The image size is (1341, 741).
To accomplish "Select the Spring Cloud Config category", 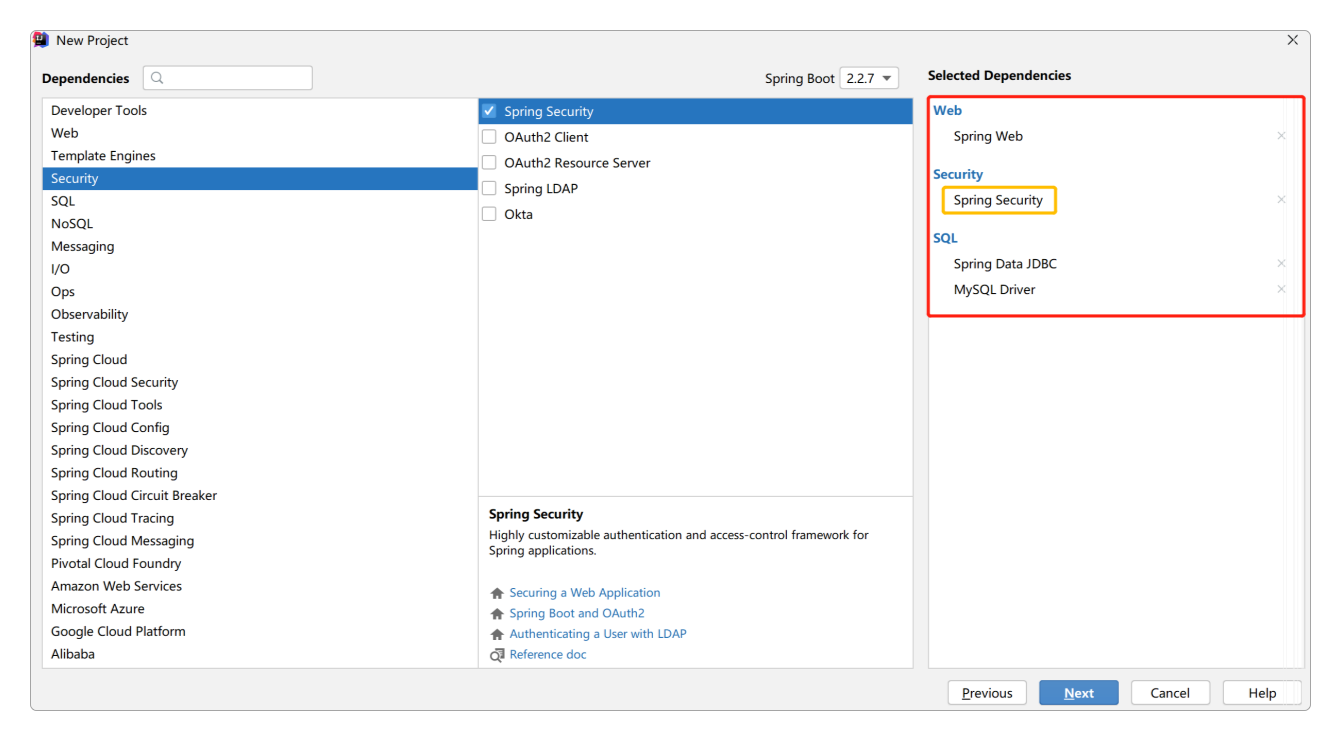I will 260,428.
